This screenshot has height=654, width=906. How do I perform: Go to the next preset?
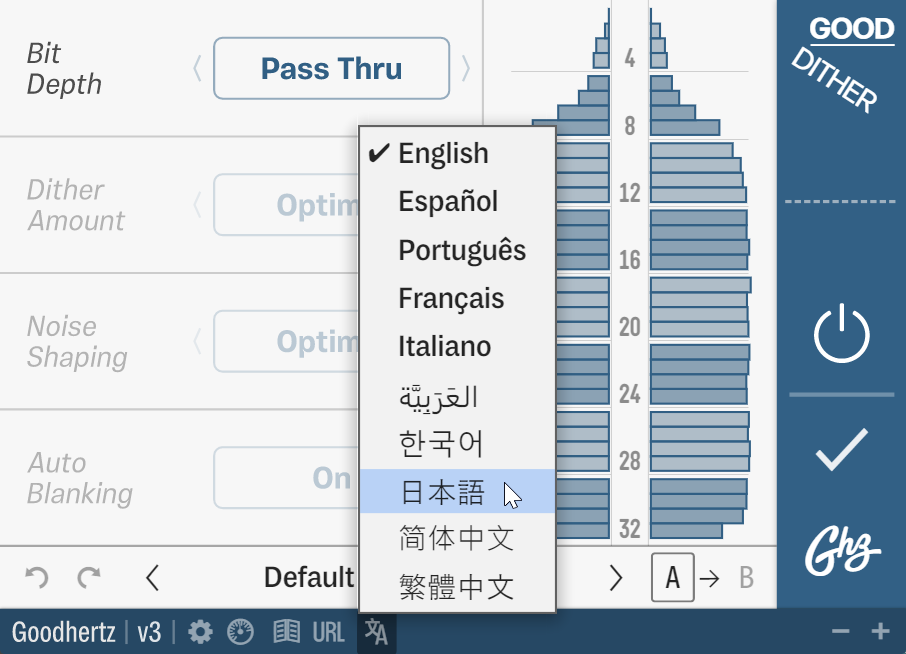[616, 578]
